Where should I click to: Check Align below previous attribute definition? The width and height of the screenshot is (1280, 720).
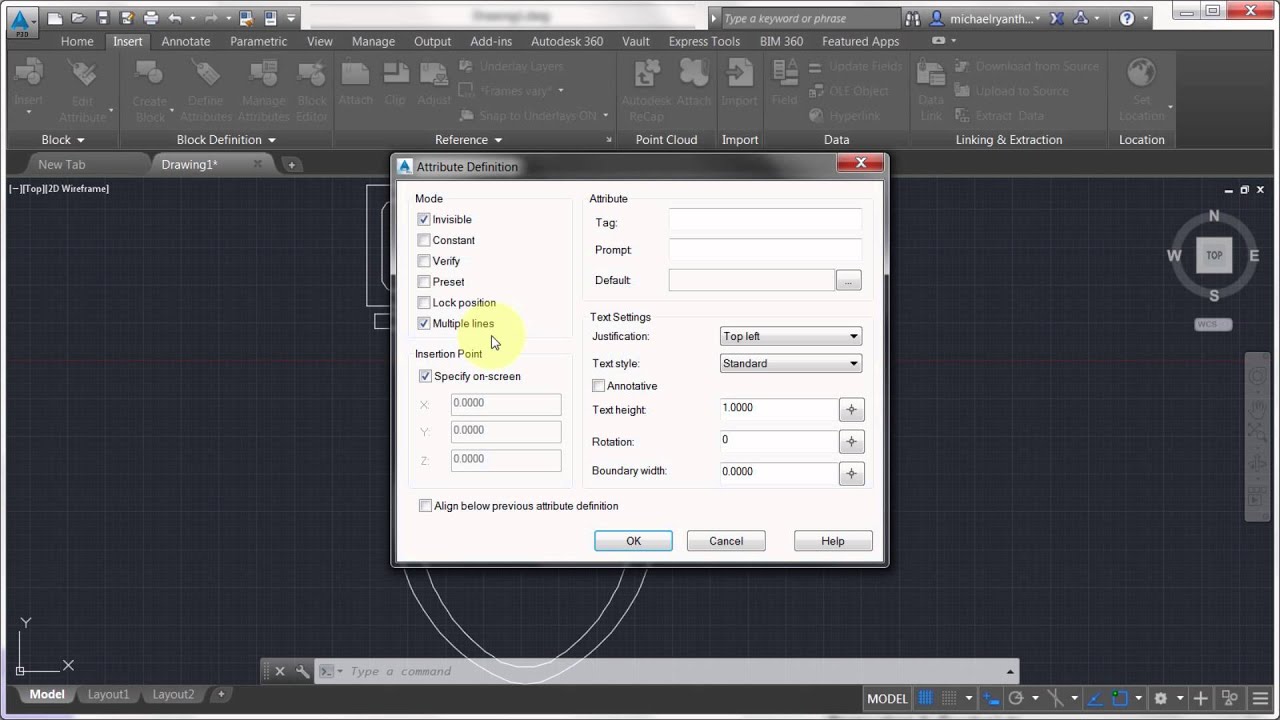pyautogui.click(x=425, y=506)
